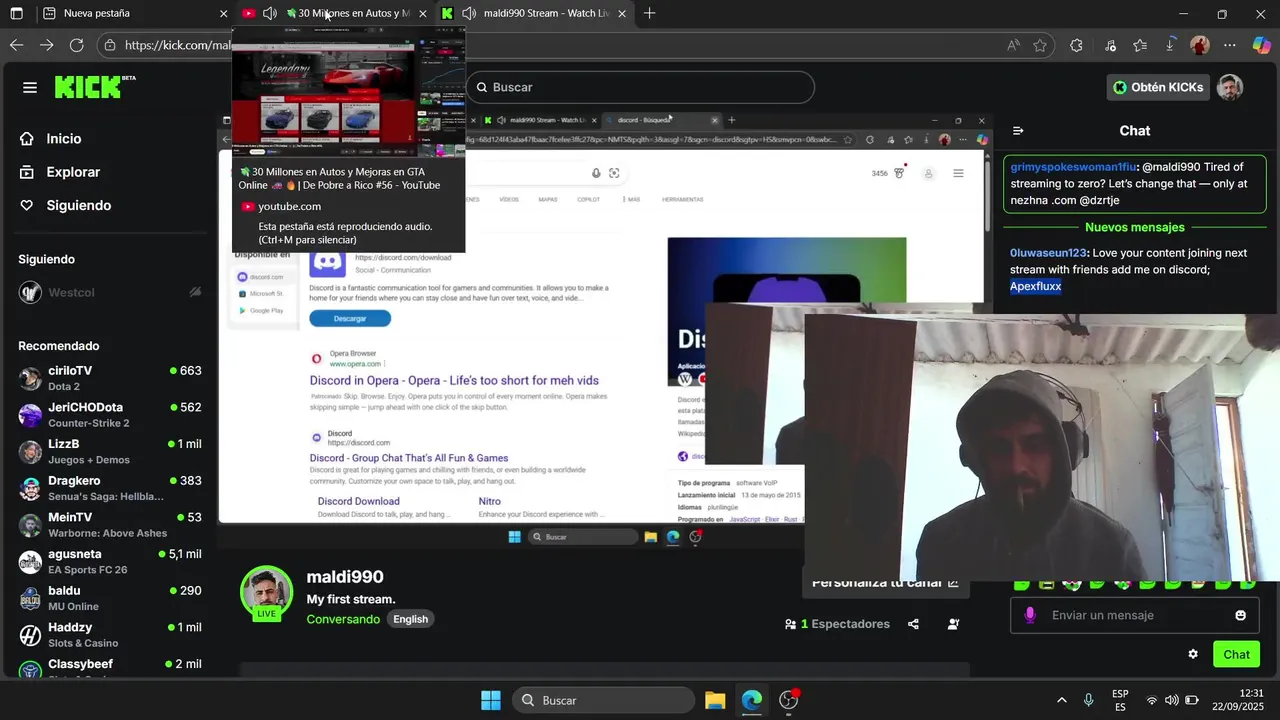Click the Obtén KICKs button
Image resolution: width=1280 pixels, height=720 pixels.
[x=1158, y=87]
